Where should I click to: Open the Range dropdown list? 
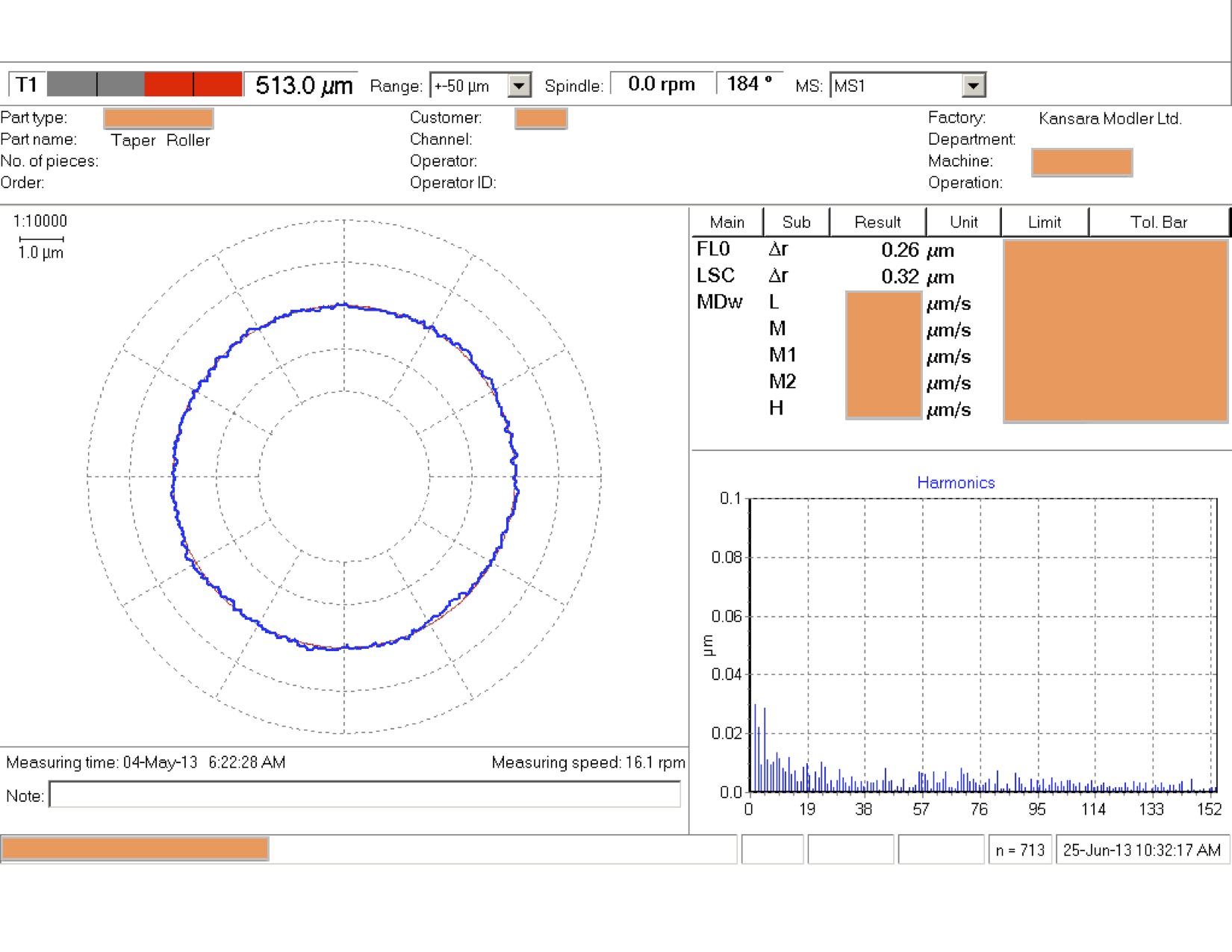519,86
